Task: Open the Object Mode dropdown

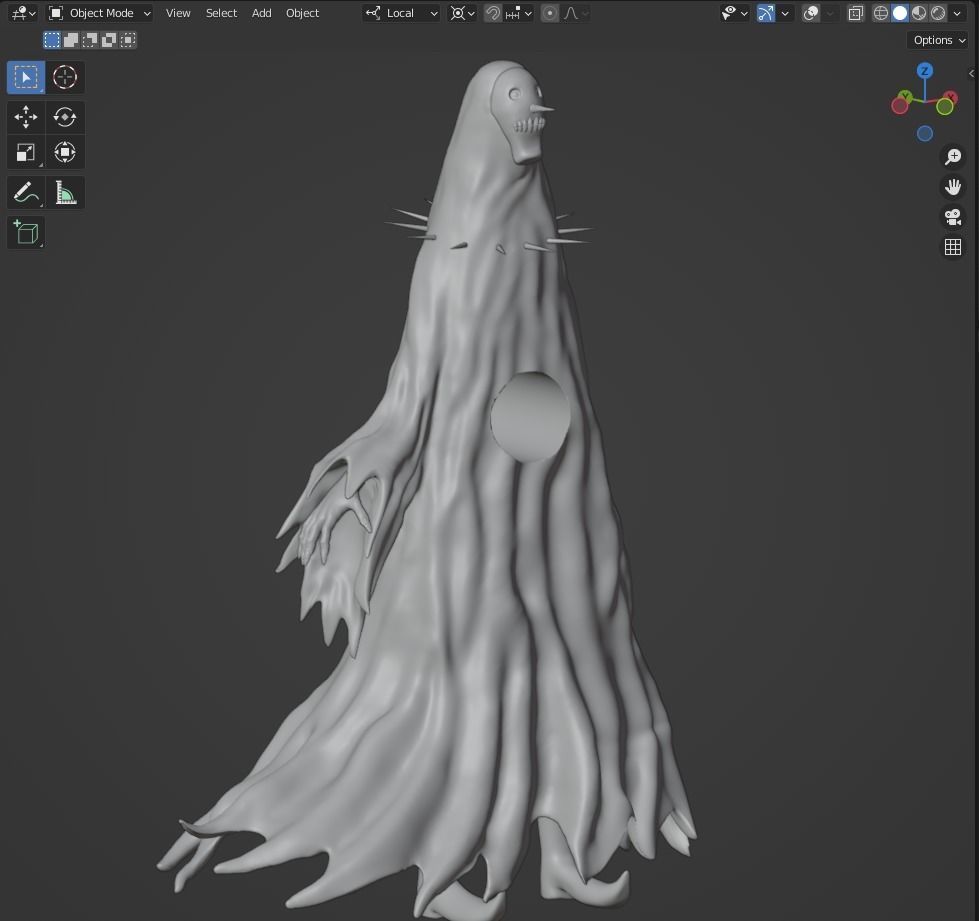Action: point(98,13)
